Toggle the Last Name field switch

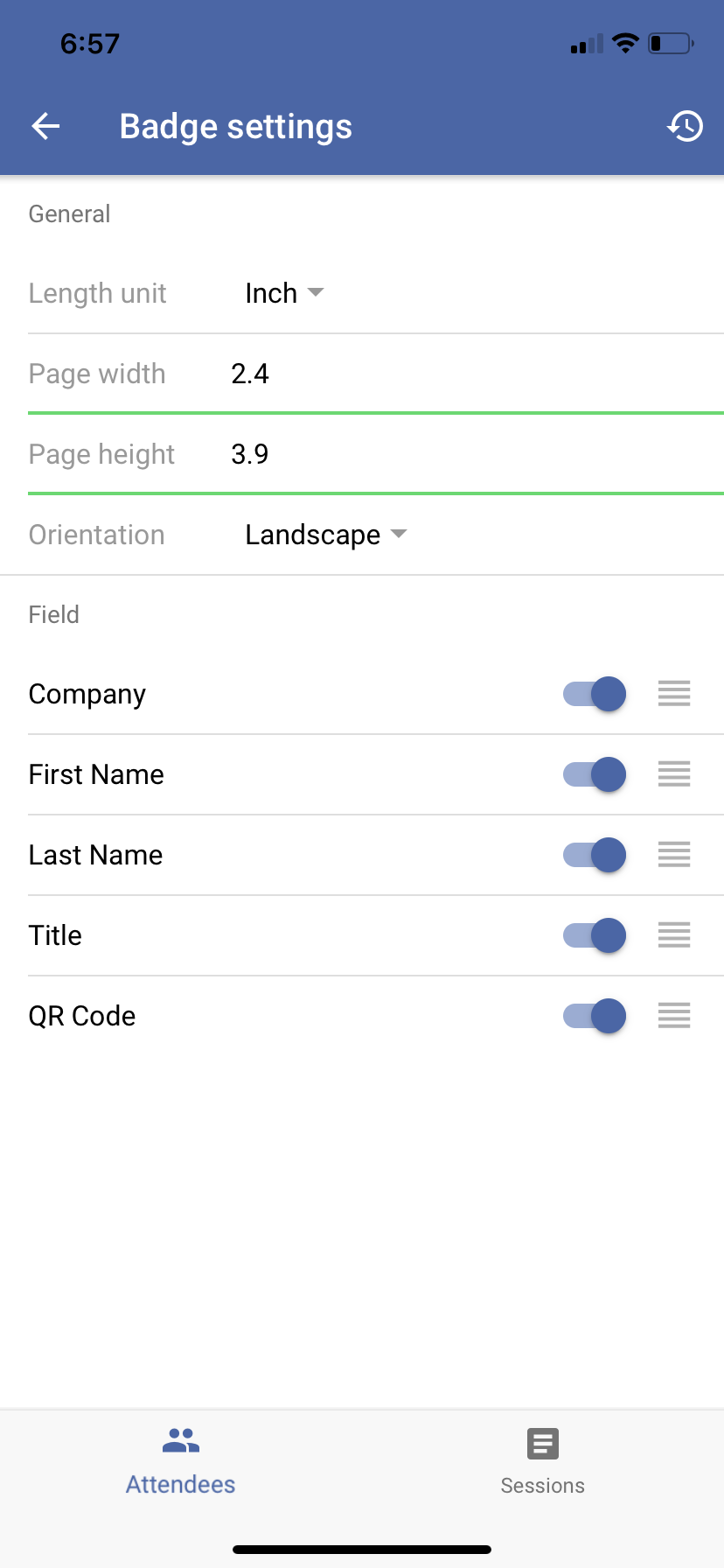click(595, 855)
